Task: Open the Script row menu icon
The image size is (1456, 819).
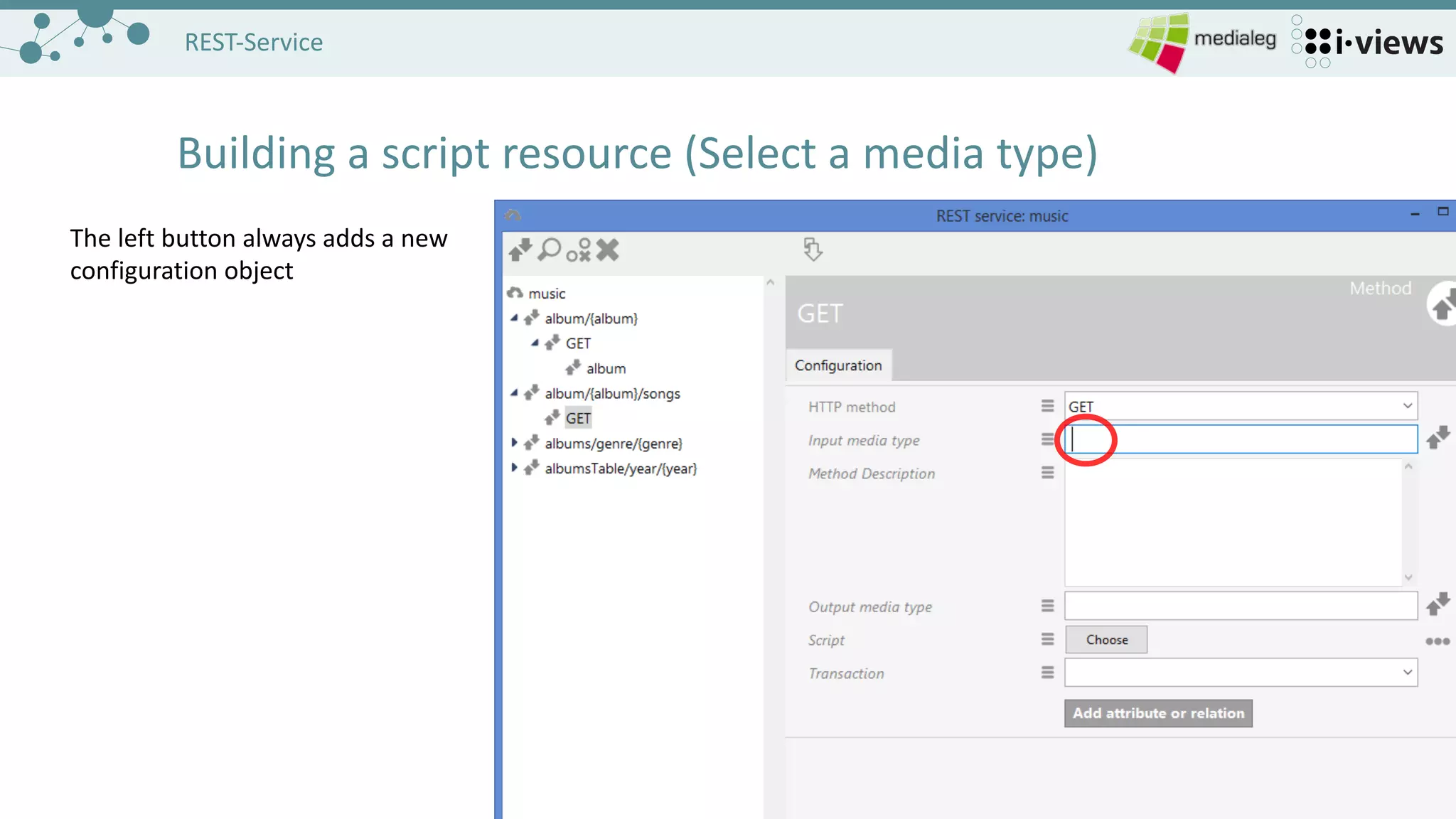Action: 1047,639
